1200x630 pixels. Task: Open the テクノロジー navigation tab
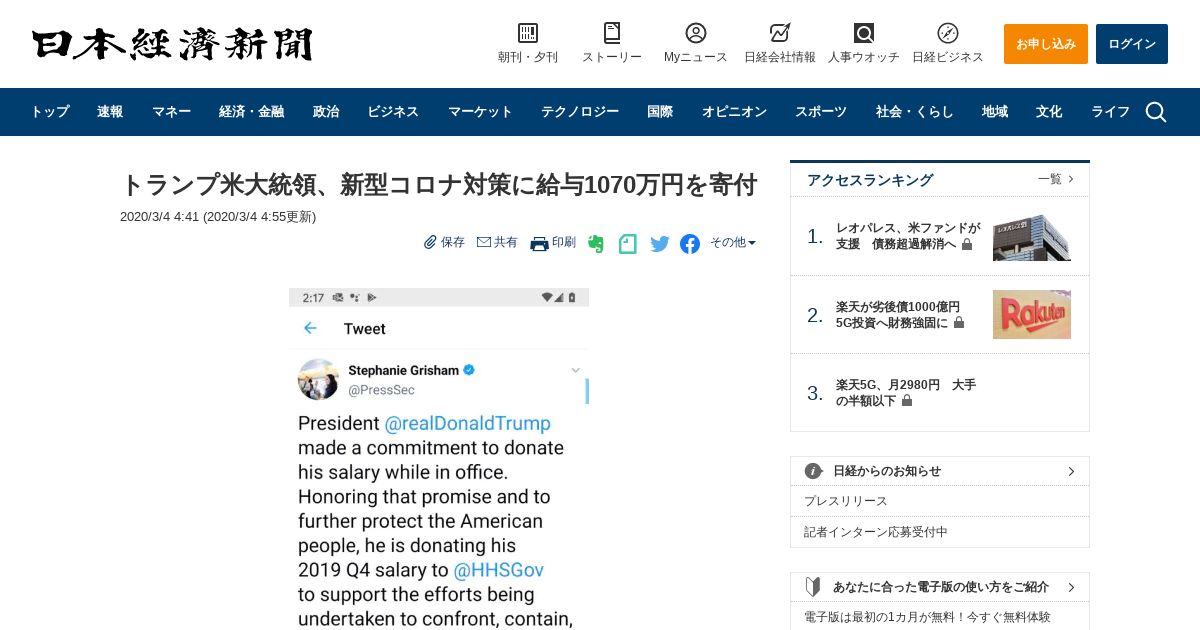[580, 112]
